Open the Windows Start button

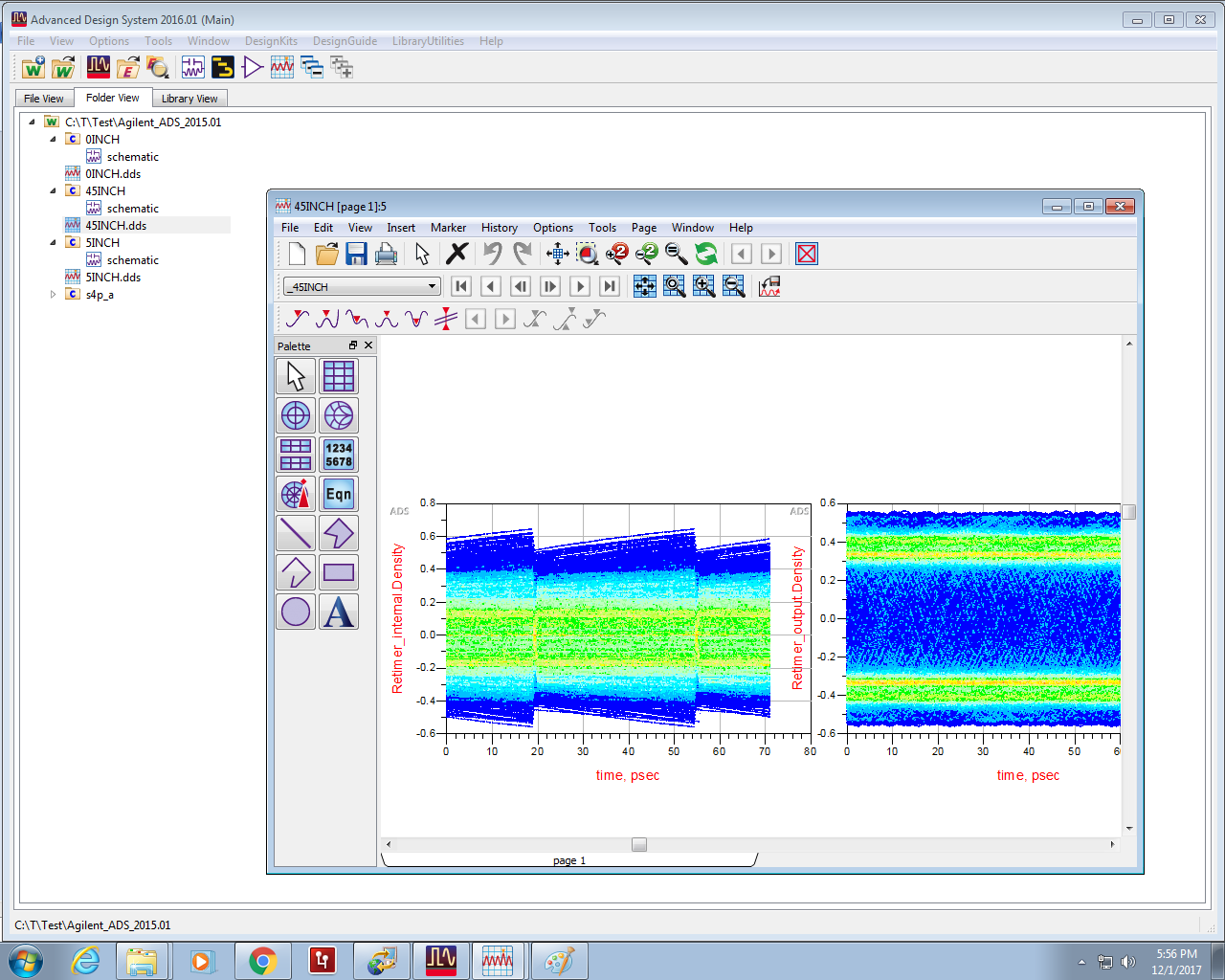point(26,961)
